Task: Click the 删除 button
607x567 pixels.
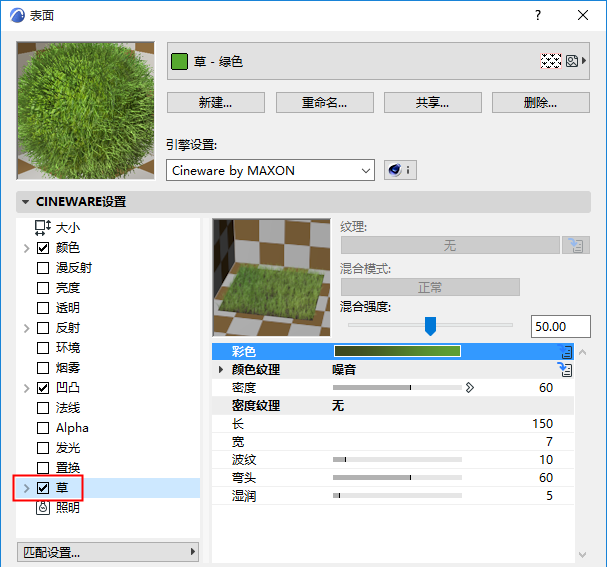Action: (x=541, y=103)
